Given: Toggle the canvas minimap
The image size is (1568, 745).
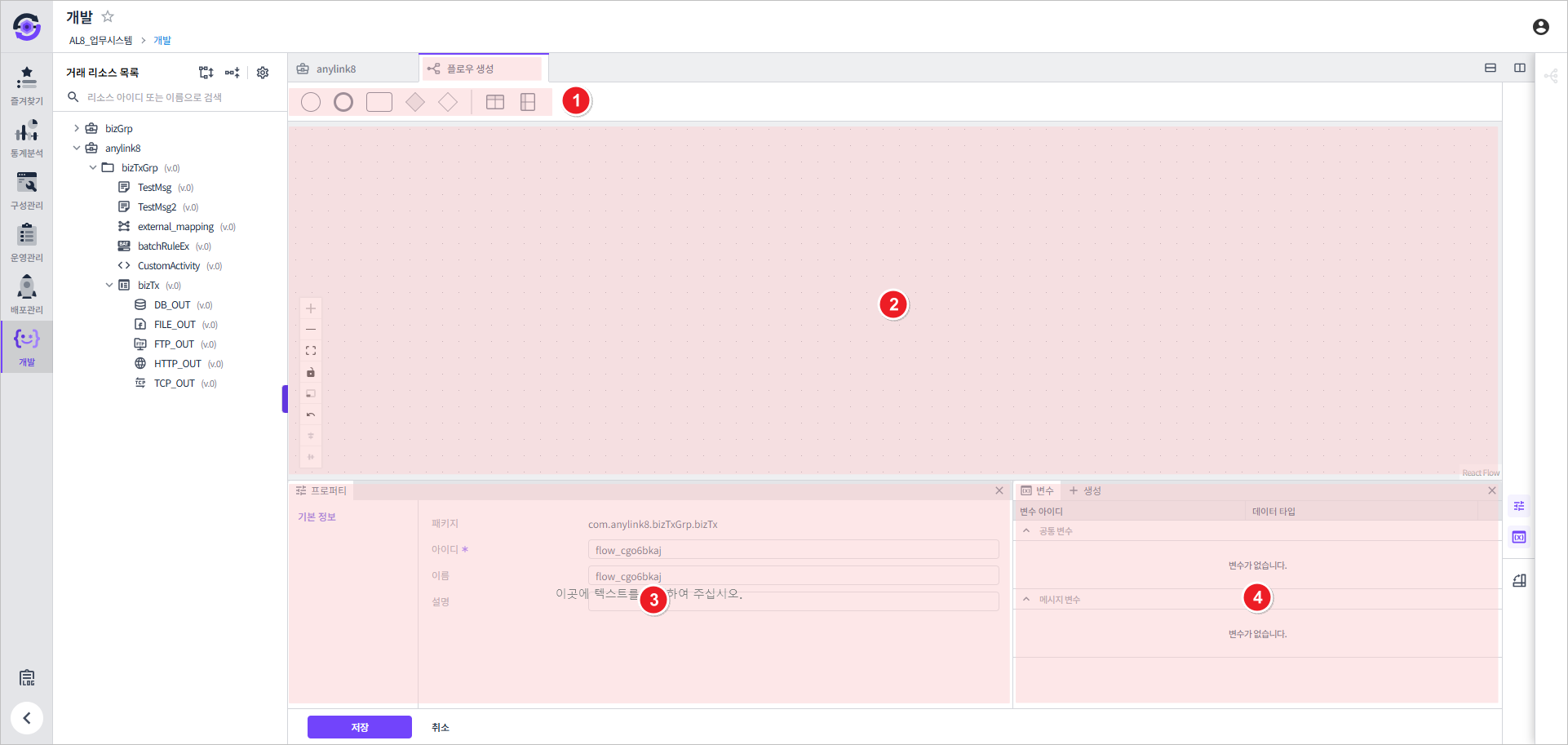Looking at the screenshot, I should (x=311, y=393).
